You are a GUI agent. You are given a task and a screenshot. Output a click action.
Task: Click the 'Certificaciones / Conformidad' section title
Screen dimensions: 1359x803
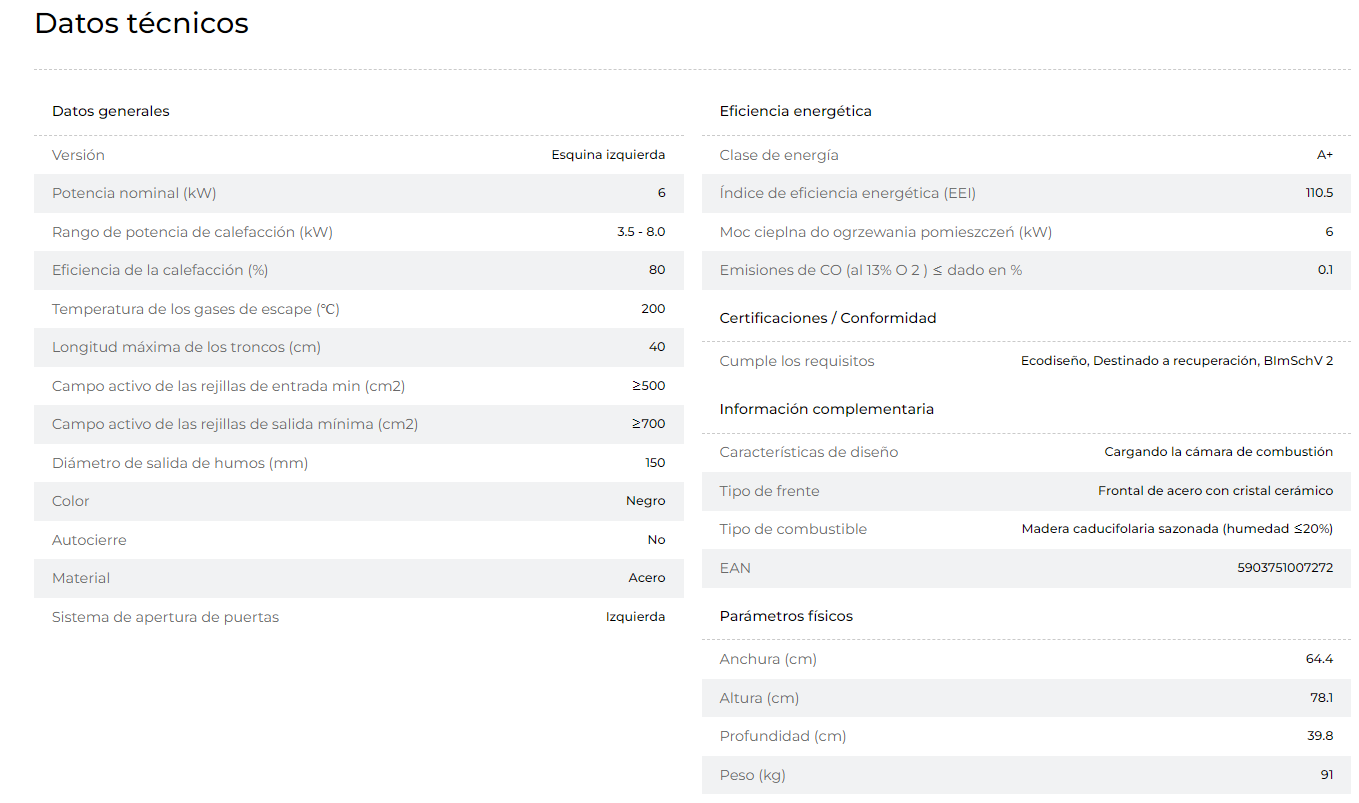[828, 318]
